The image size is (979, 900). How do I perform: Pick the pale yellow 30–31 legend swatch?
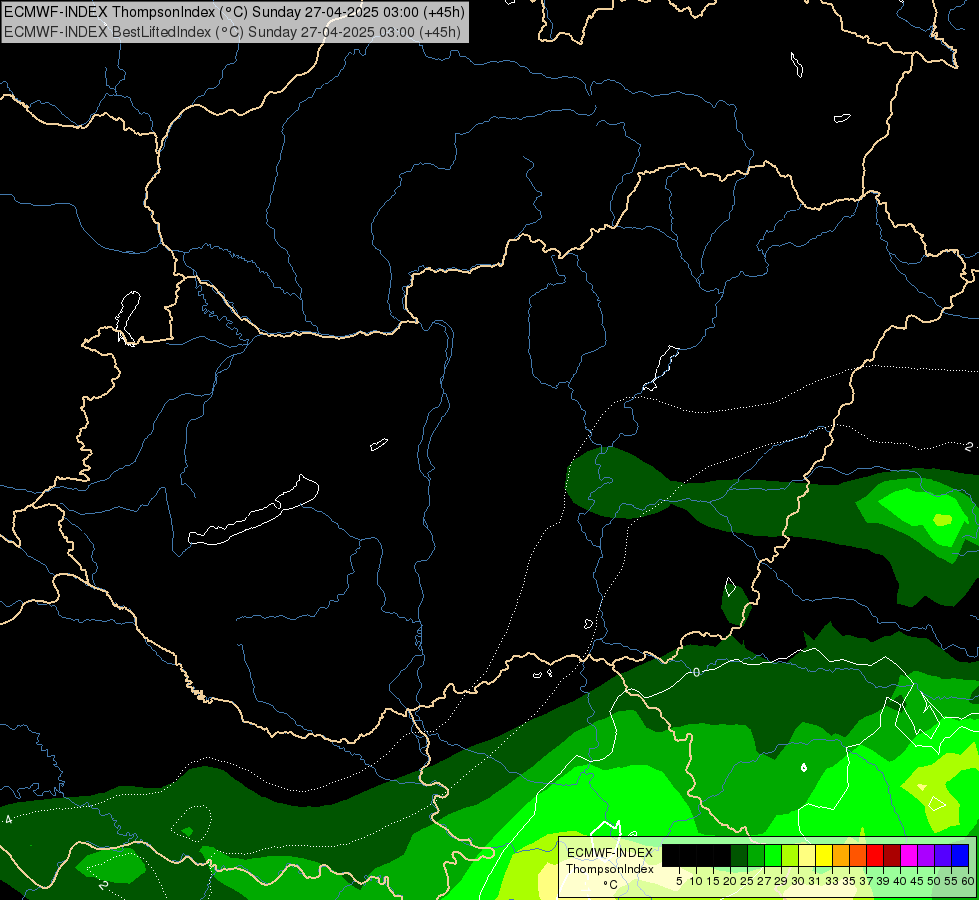(807, 856)
